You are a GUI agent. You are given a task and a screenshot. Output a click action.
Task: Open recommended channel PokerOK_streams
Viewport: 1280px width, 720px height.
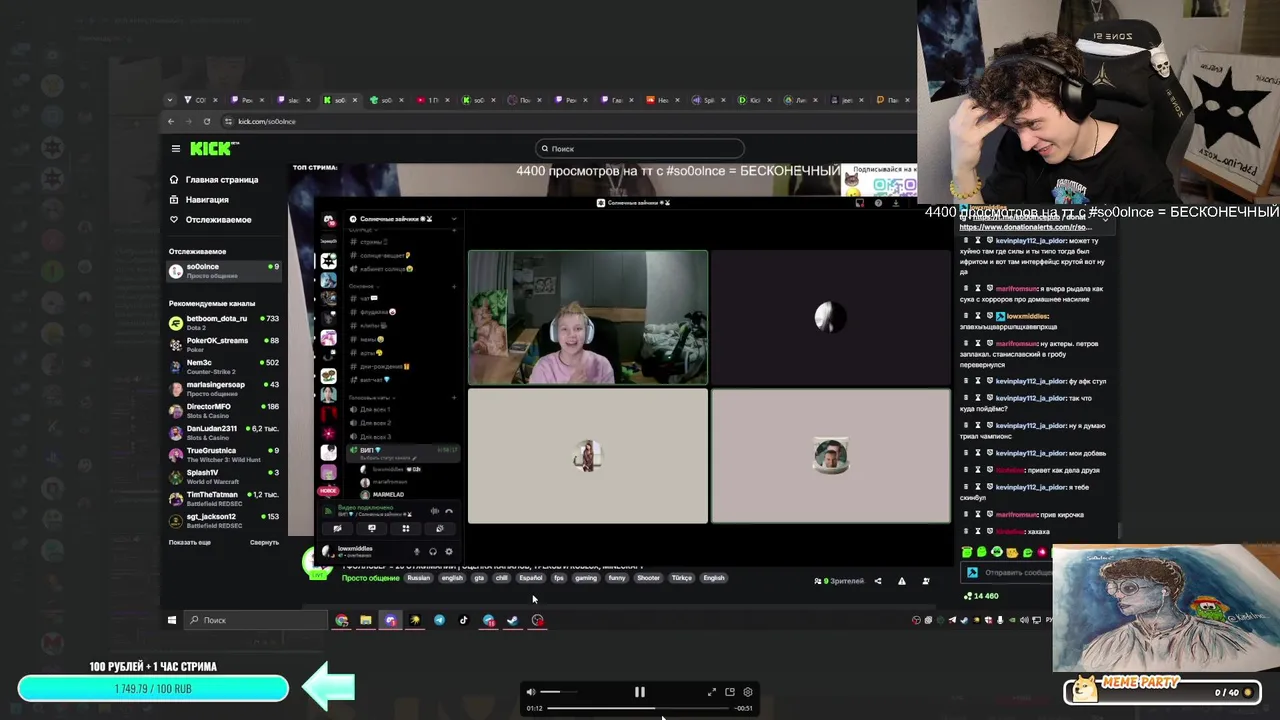click(x=224, y=344)
